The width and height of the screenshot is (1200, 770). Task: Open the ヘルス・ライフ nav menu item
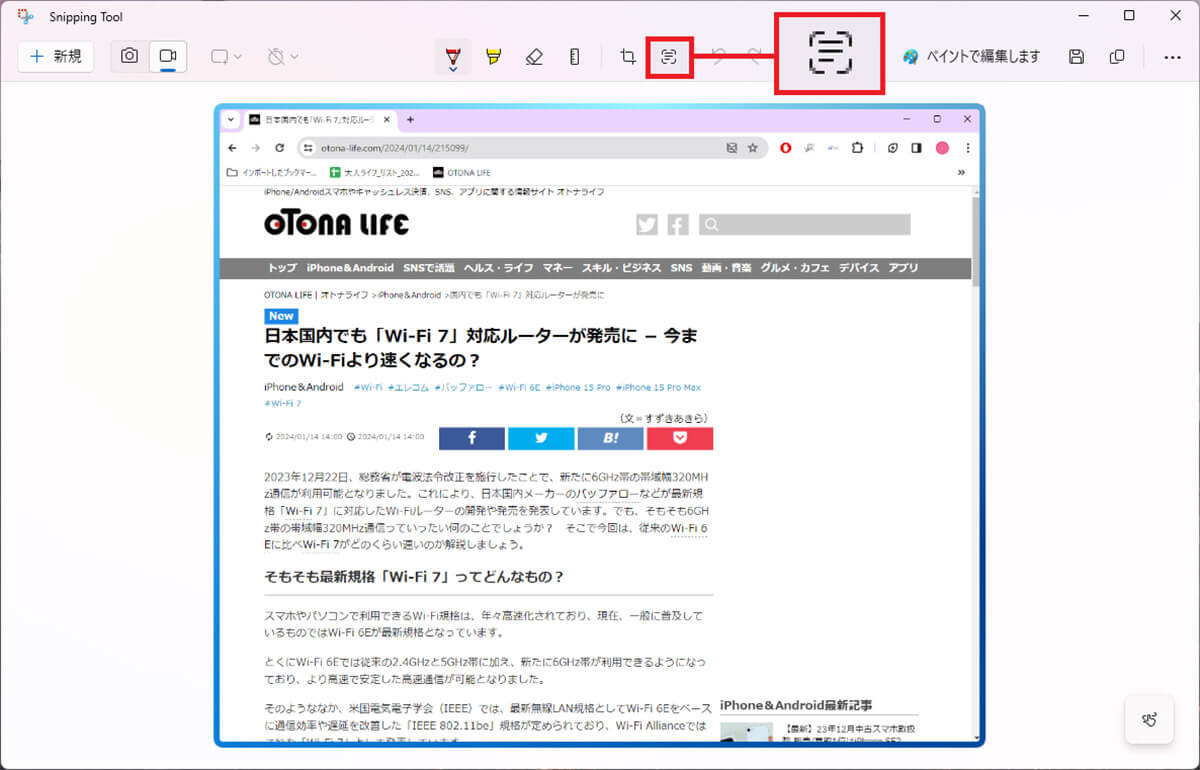pos(498,268)
